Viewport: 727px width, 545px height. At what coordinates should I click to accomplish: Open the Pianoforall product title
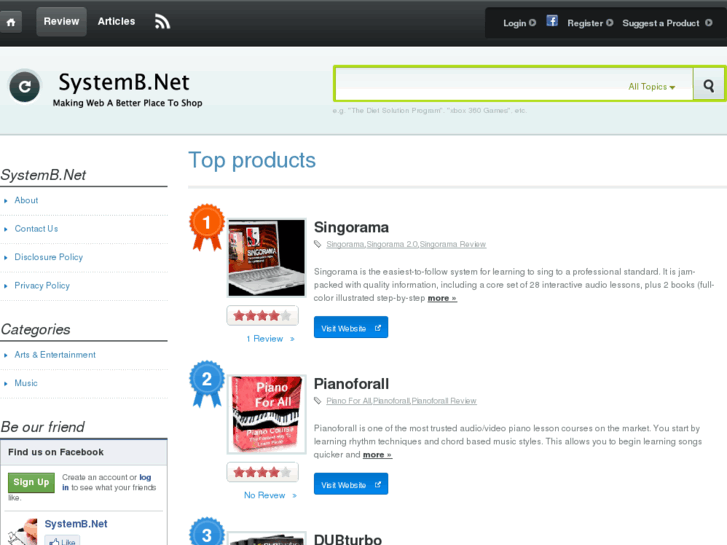pos(351,384)
